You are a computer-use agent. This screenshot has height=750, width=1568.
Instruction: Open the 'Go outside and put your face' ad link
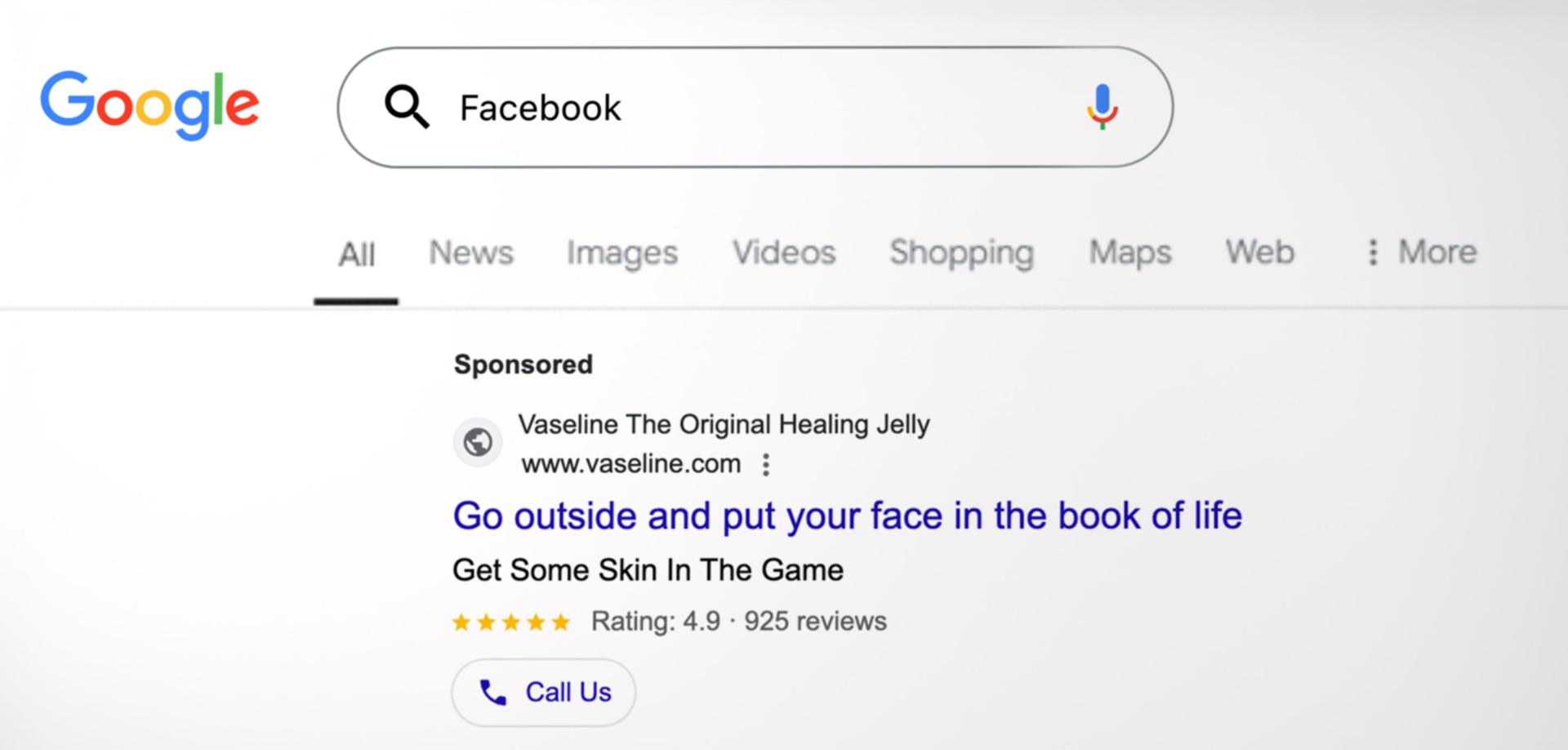(x=848, y=516)
